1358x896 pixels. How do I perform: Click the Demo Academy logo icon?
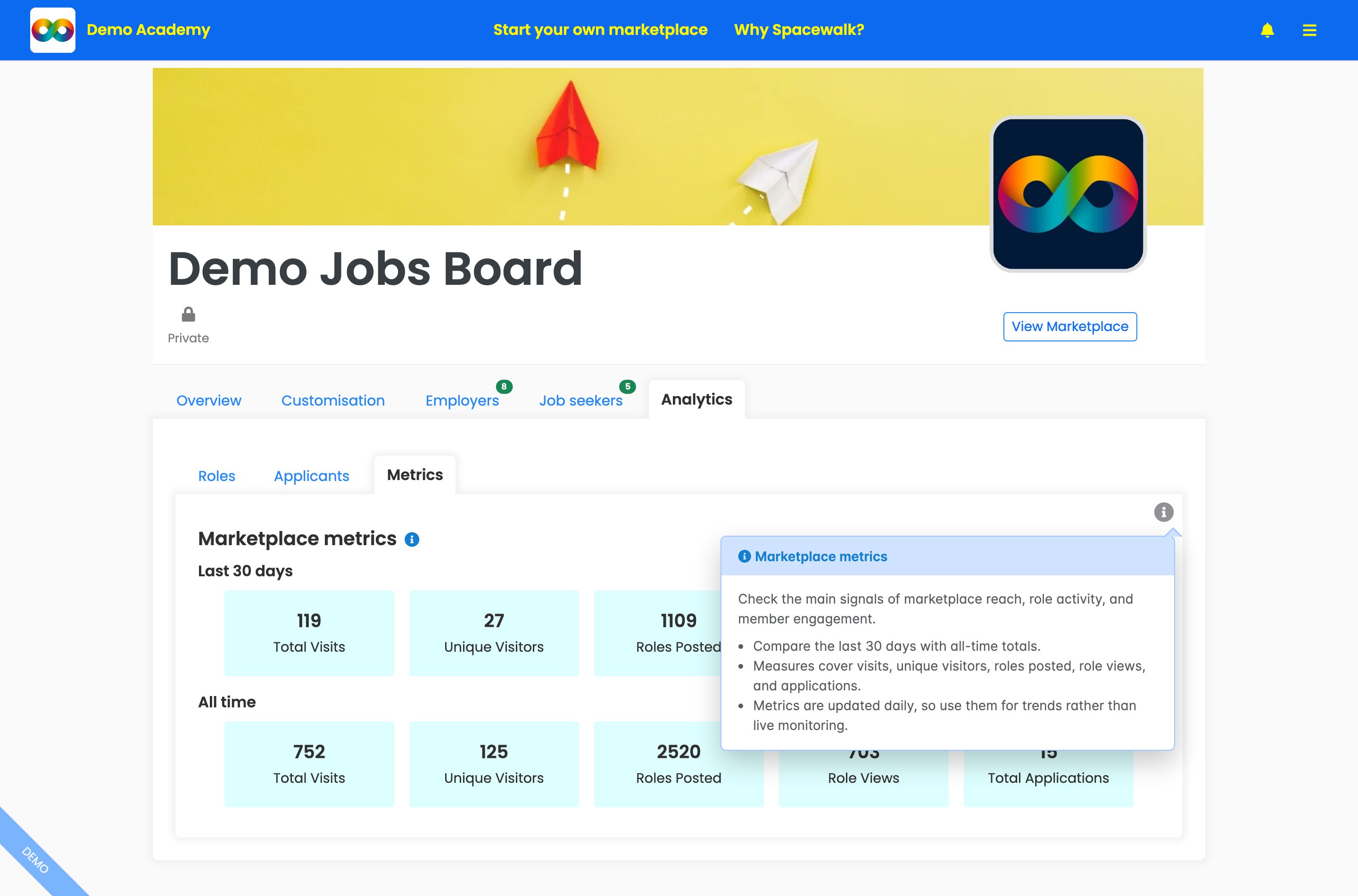click(x=52, y=30)
